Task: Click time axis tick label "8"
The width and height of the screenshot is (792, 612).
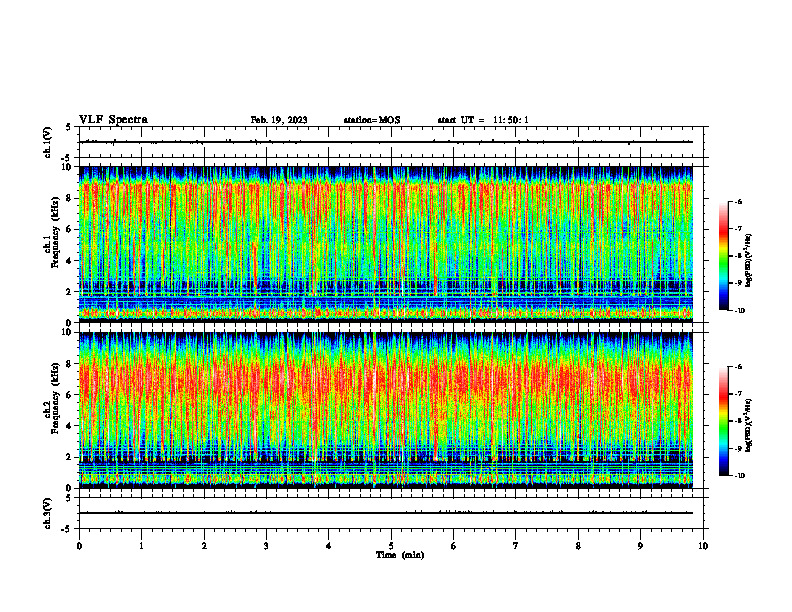Action: [578, 546]
